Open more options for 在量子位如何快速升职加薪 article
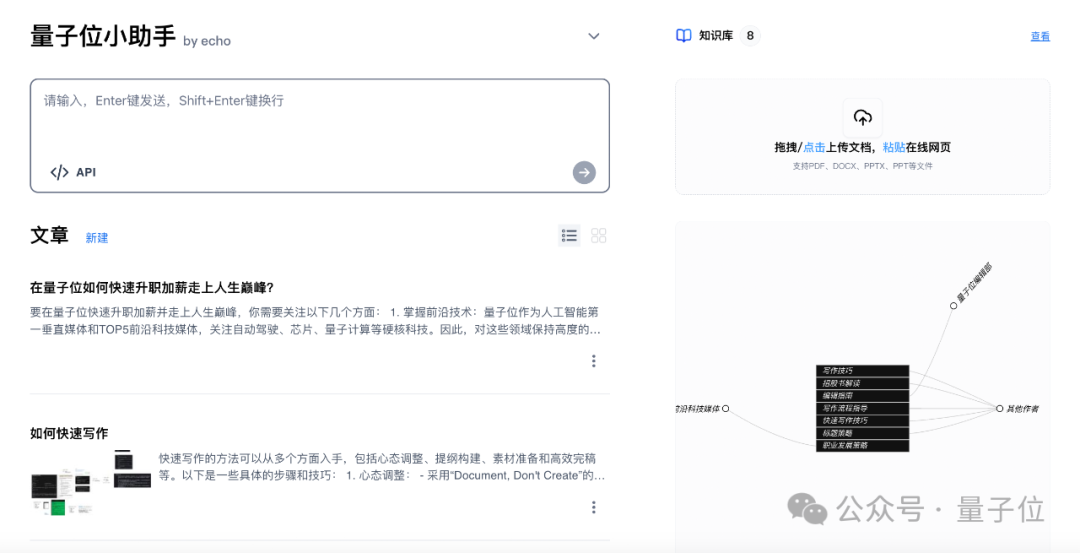Image resolution: width=1080 pixels, height=553 pixels. tap(593, 361)
